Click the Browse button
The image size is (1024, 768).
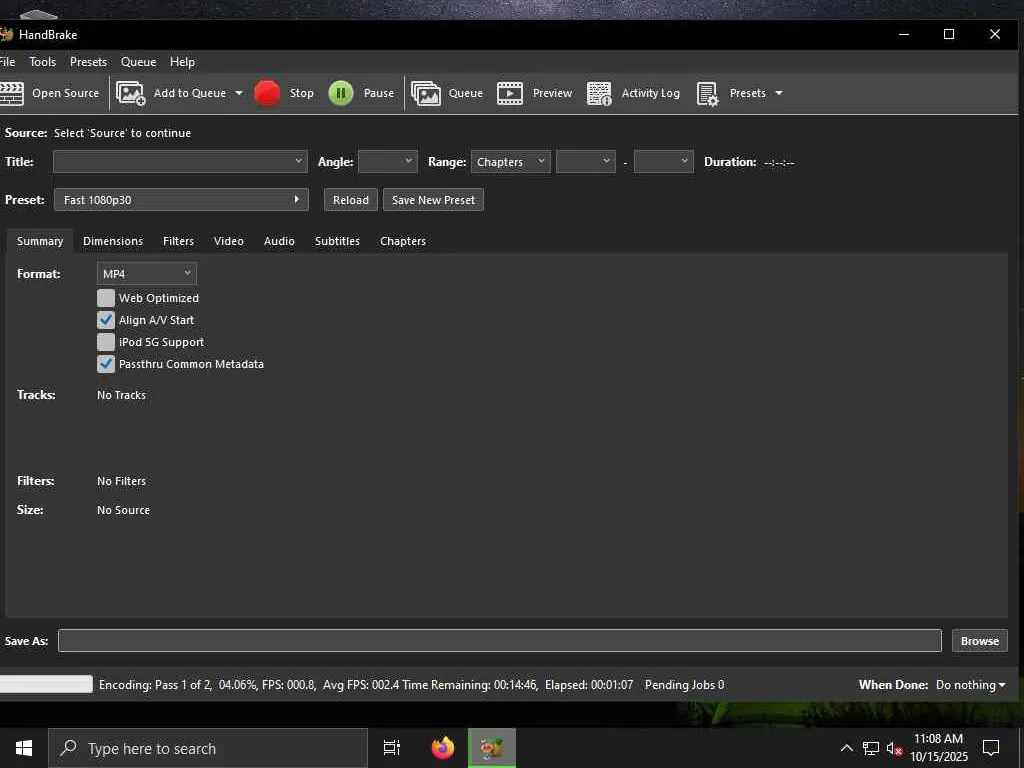click(980, 641)
